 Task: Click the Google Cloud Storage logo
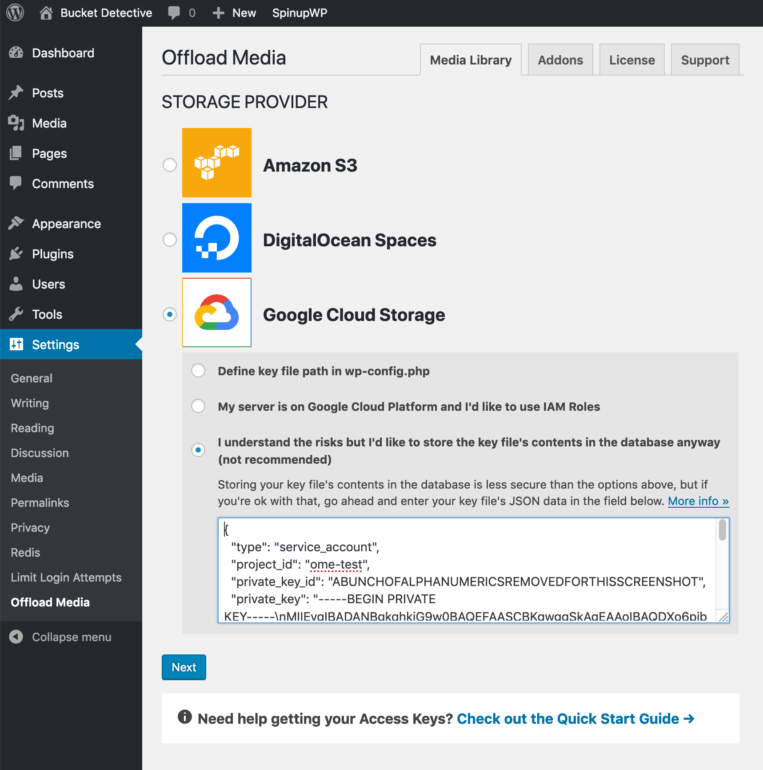coord(216,313)
